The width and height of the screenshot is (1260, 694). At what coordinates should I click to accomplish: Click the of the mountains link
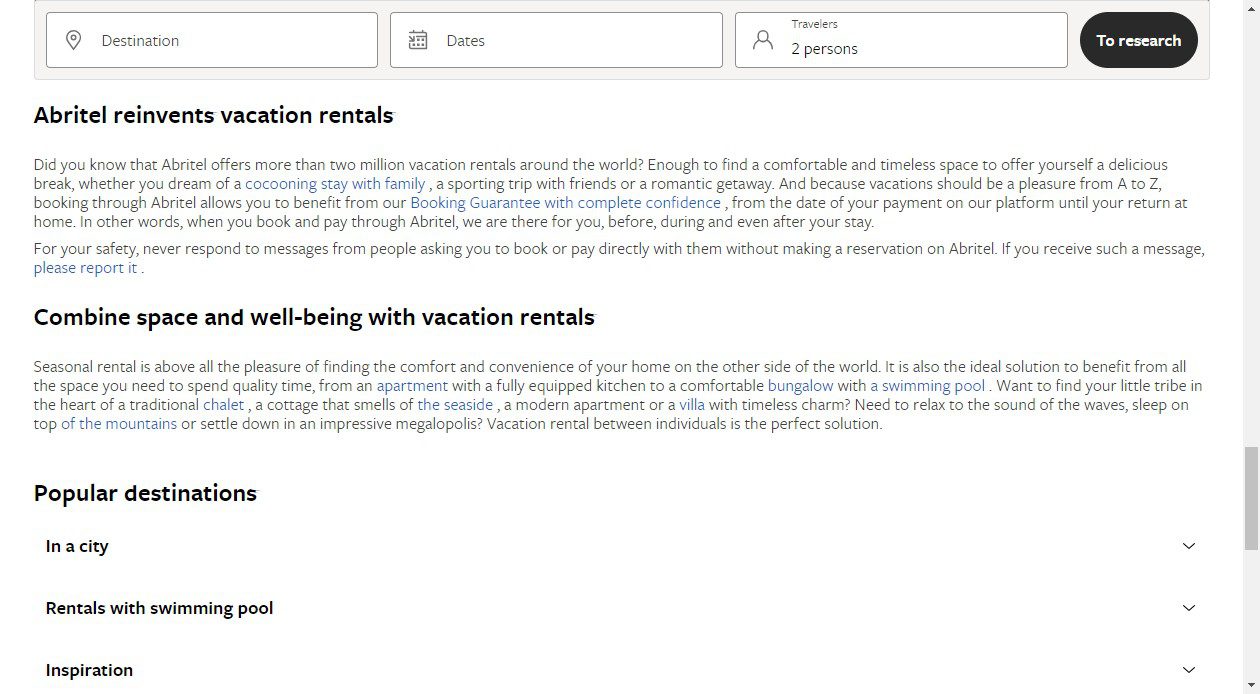(119, 424)
